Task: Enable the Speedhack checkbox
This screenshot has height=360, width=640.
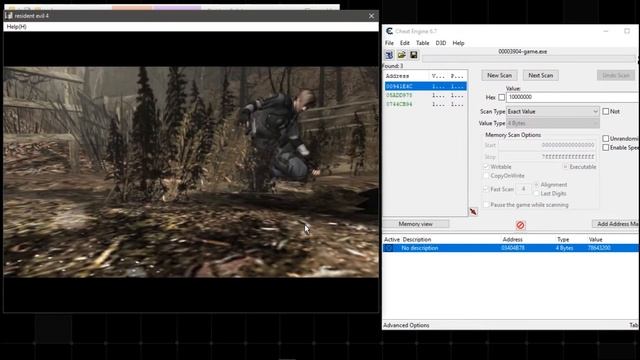Action: coord(606,147)
